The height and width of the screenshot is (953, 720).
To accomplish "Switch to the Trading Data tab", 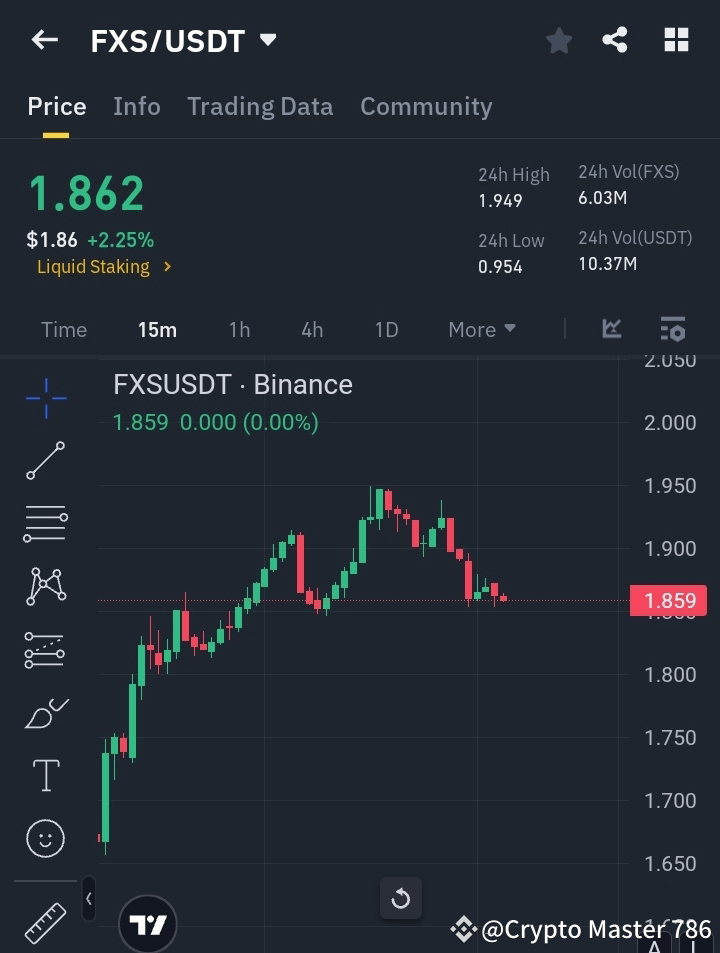I will pos(260,106).
